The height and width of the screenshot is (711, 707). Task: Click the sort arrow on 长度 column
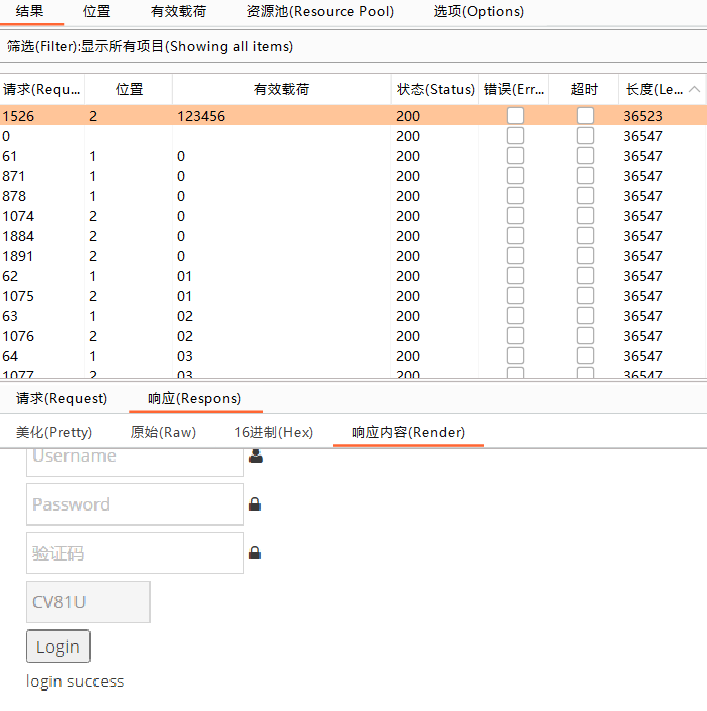click(x=694, y=89)
